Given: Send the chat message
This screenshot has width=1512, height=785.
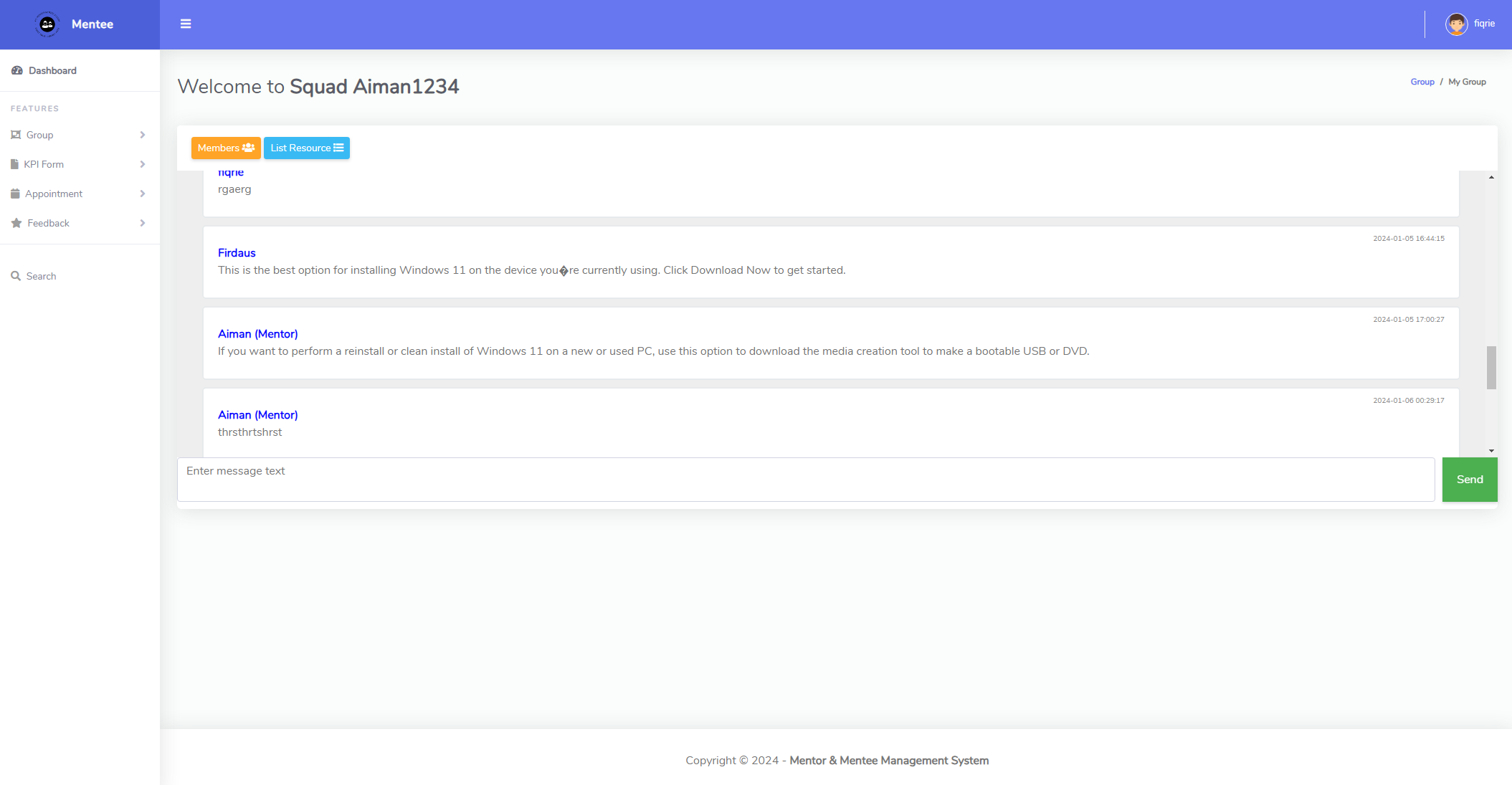Looking at the screenshot, I should (1469, 480).
